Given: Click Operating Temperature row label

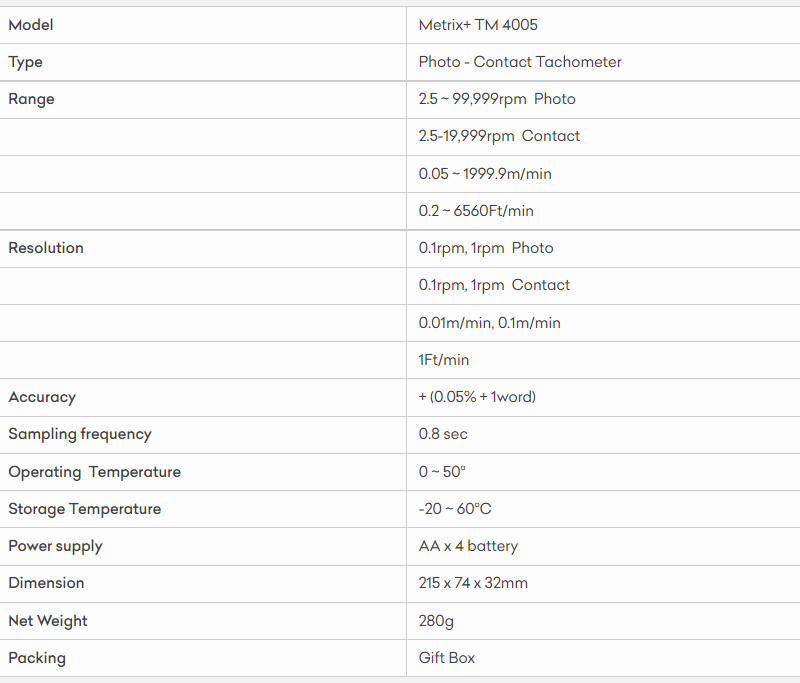Looking at the screenshot, I should pos(95,472).
